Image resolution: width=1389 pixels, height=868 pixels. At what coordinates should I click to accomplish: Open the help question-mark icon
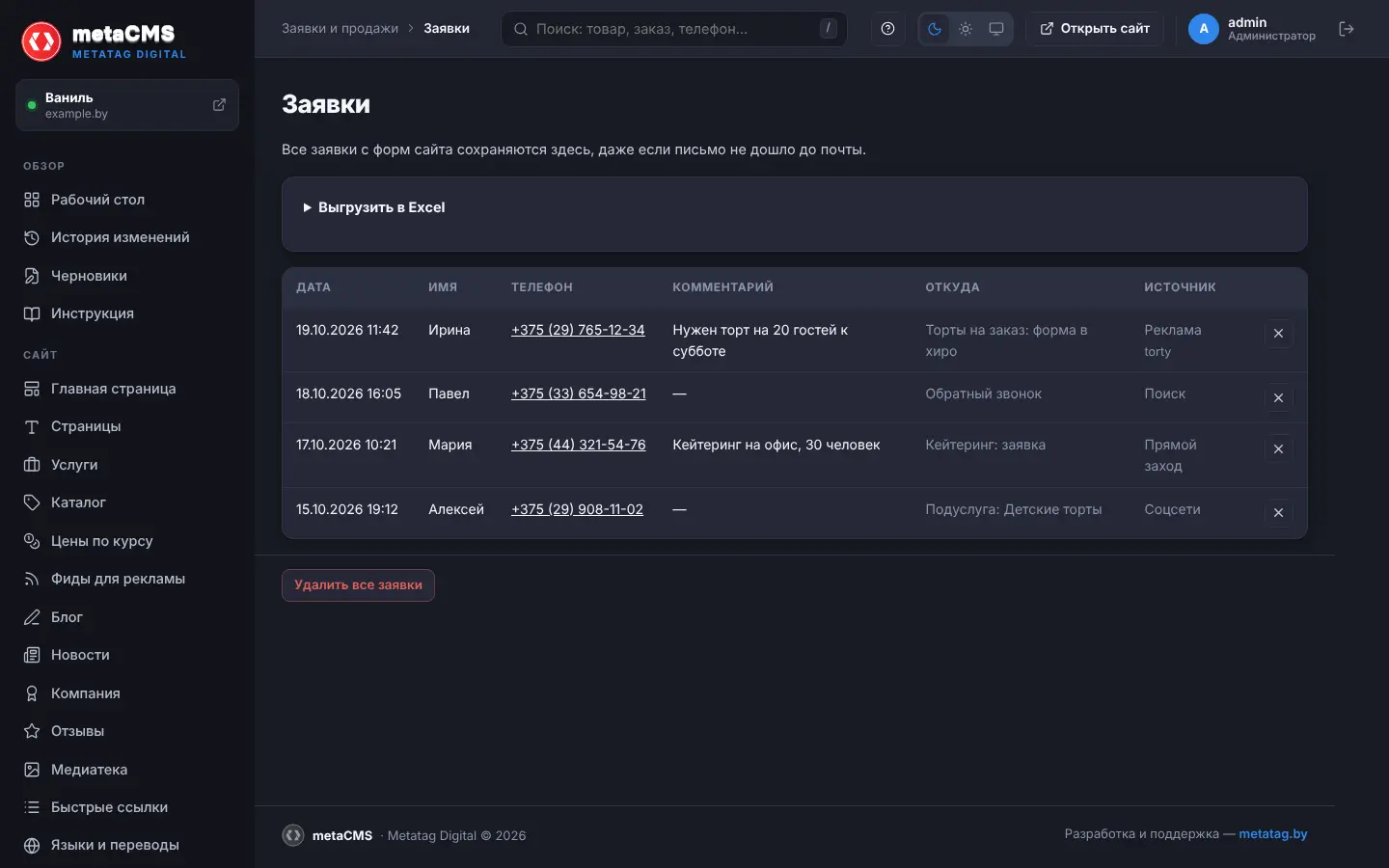click(887, 29)
